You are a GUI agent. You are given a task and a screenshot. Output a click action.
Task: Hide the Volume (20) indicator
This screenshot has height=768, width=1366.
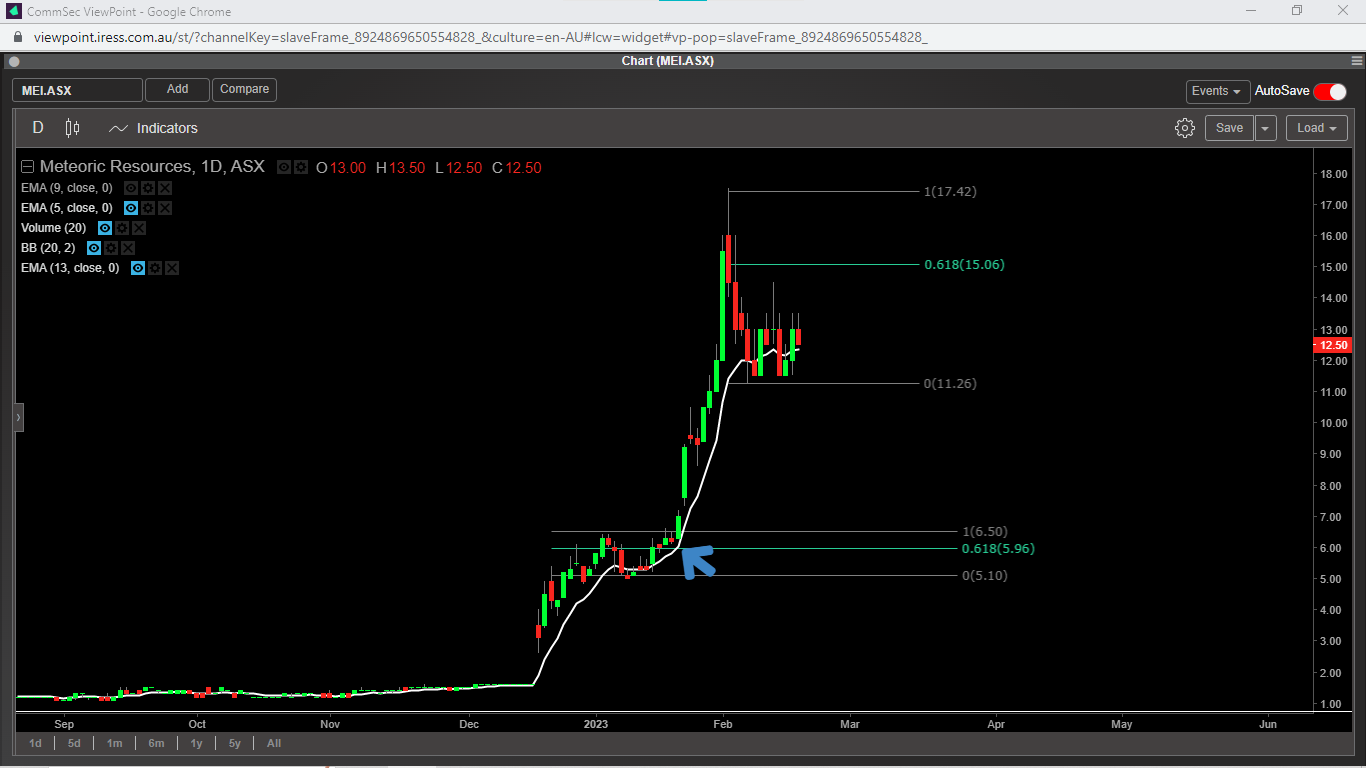click(105, 228)
